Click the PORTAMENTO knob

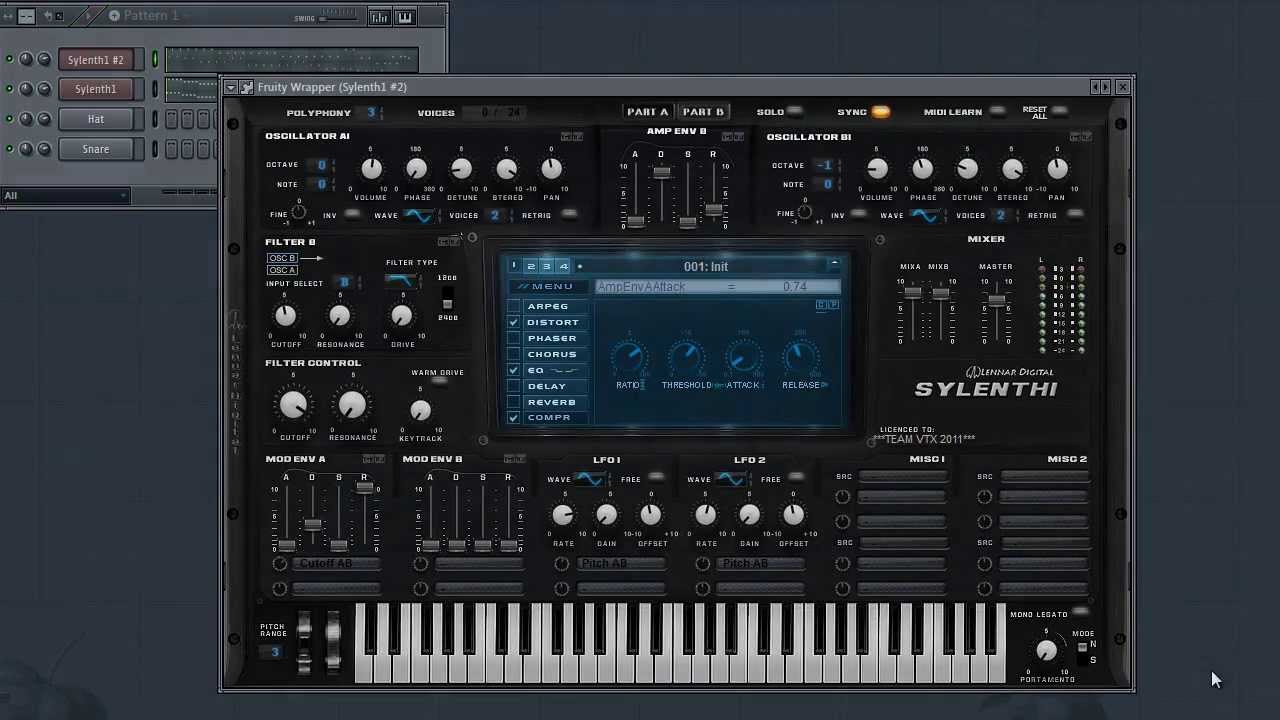[1046, 651]
